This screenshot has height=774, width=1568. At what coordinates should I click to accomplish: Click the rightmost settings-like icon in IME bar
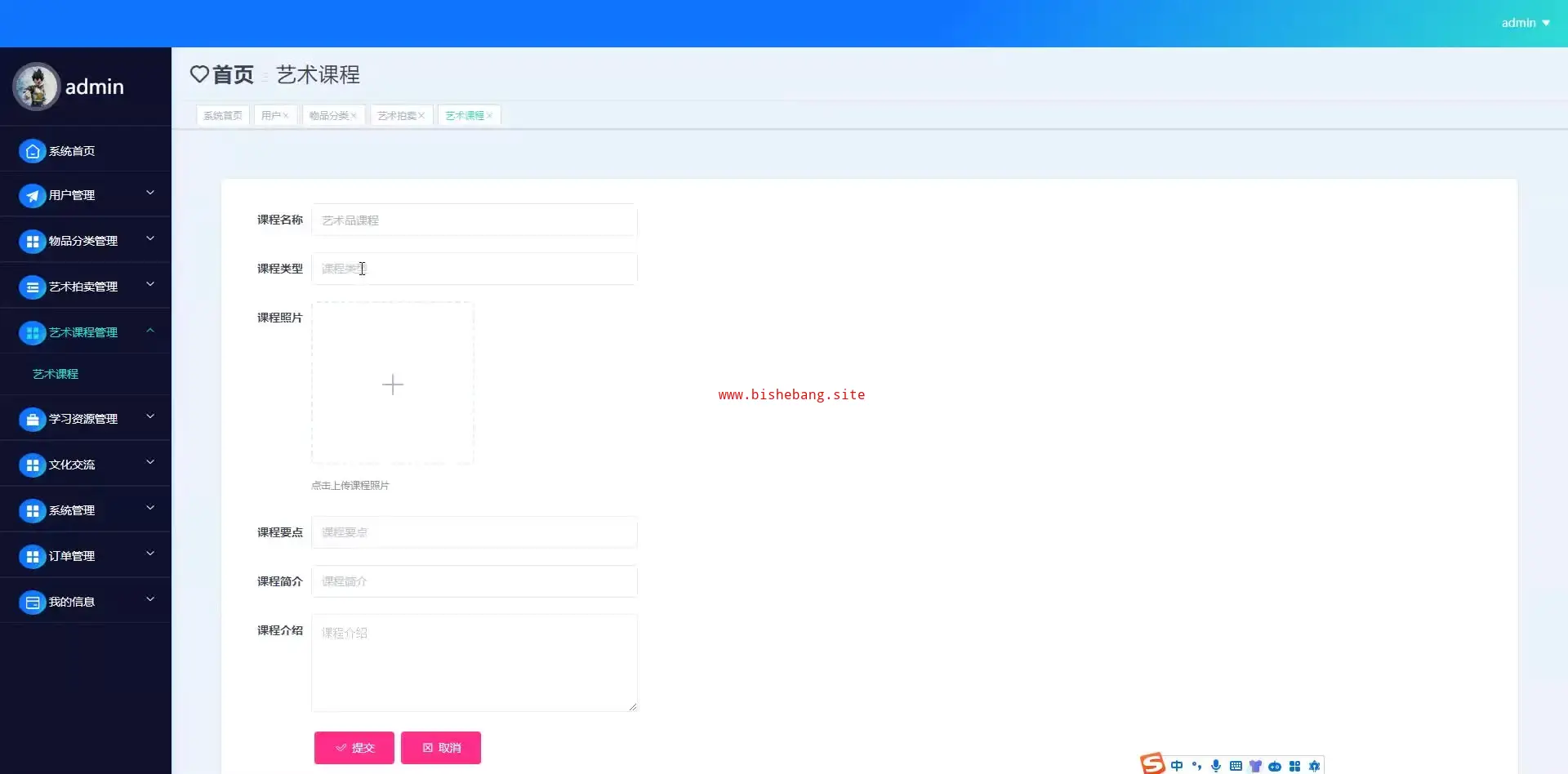1314,766
